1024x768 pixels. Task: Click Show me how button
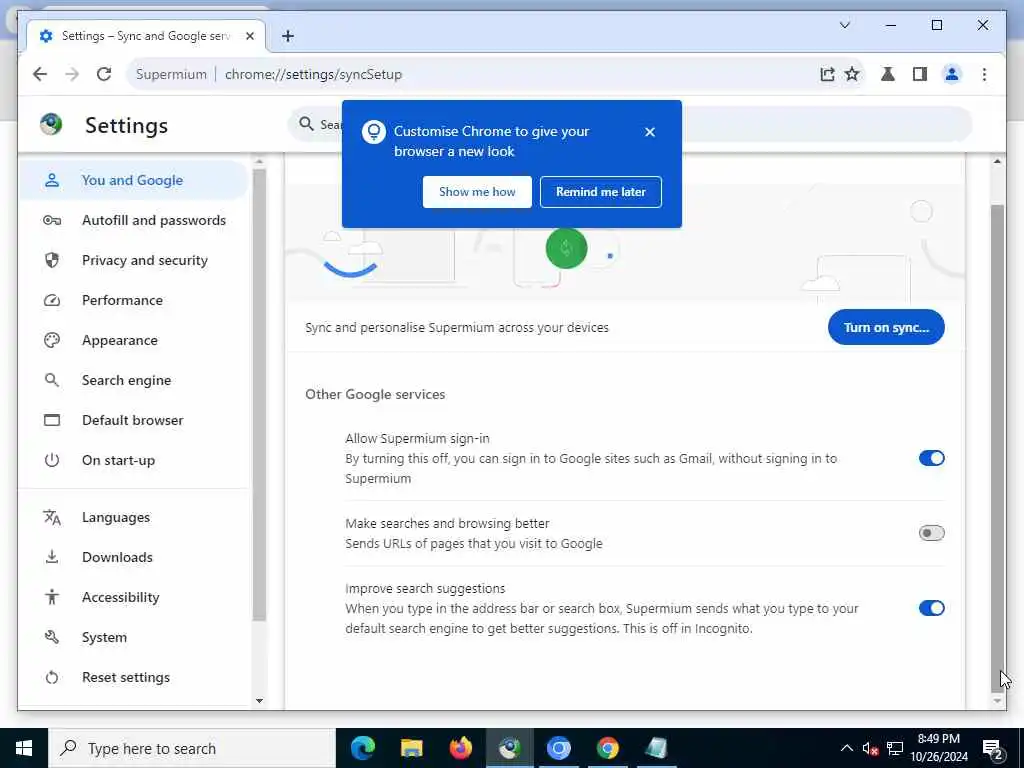coord(477,191)
